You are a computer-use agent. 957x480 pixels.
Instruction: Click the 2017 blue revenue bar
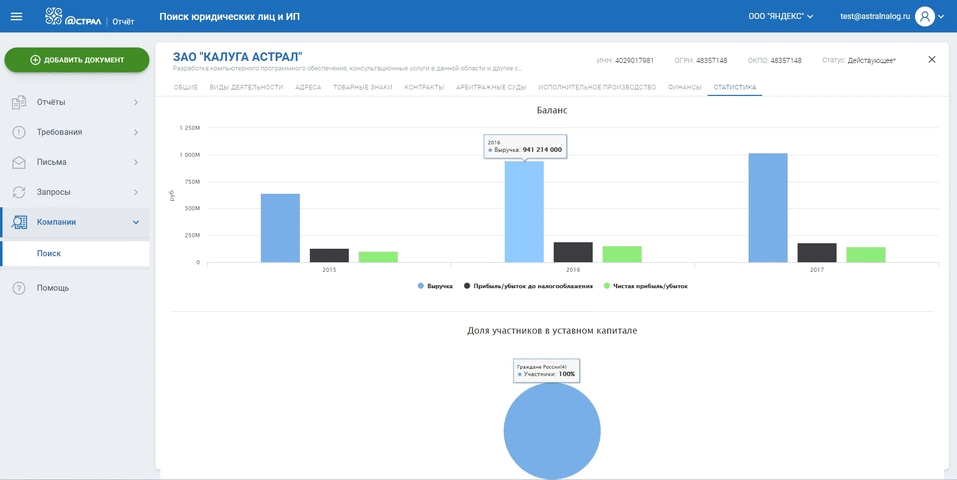point(768,208)
